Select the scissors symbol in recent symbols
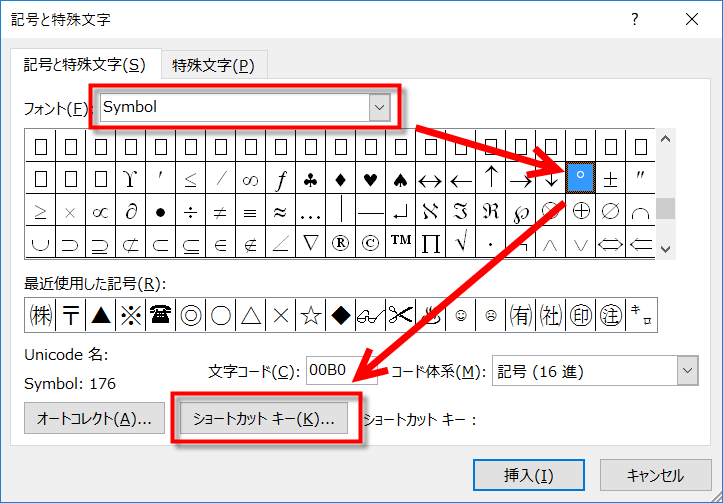This screenshot has height=503, width=723. point(401,316)
